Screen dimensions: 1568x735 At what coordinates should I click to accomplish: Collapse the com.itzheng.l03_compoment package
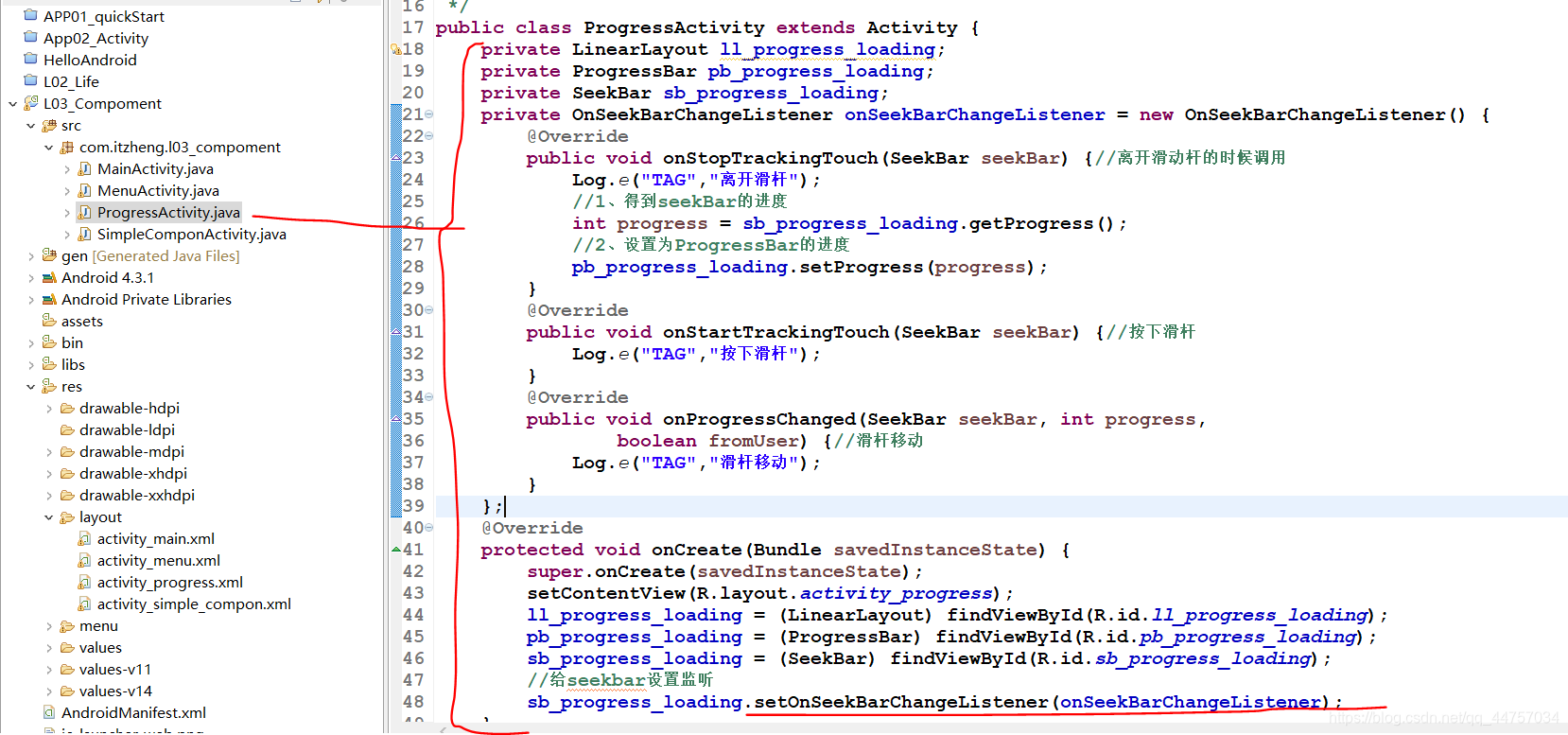point(48,148)
